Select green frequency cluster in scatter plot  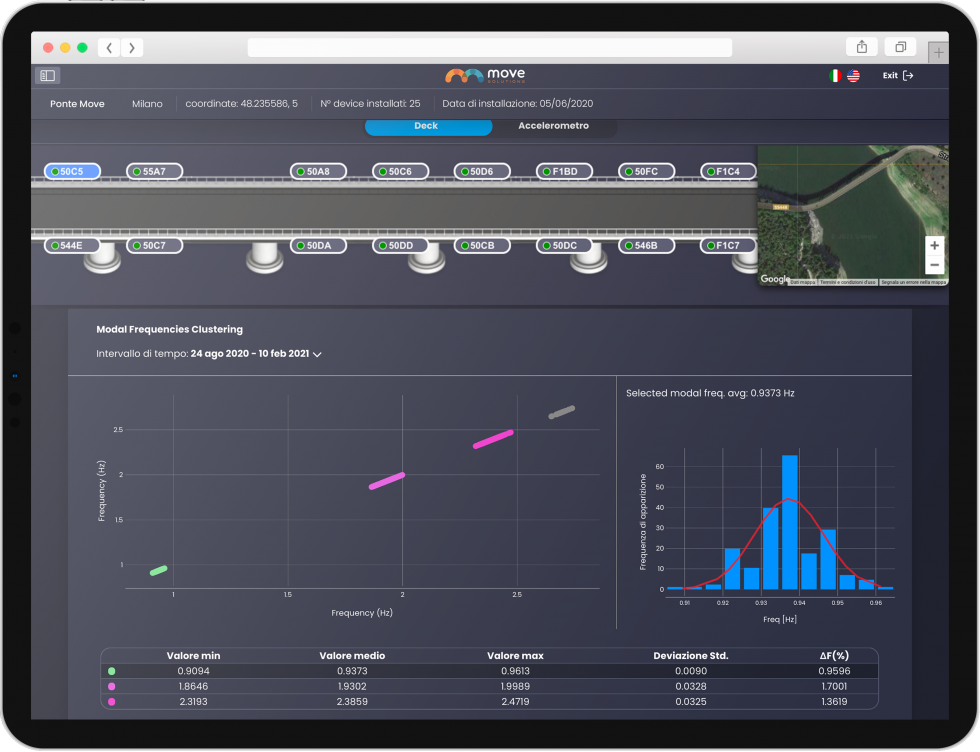click(158, 570)
